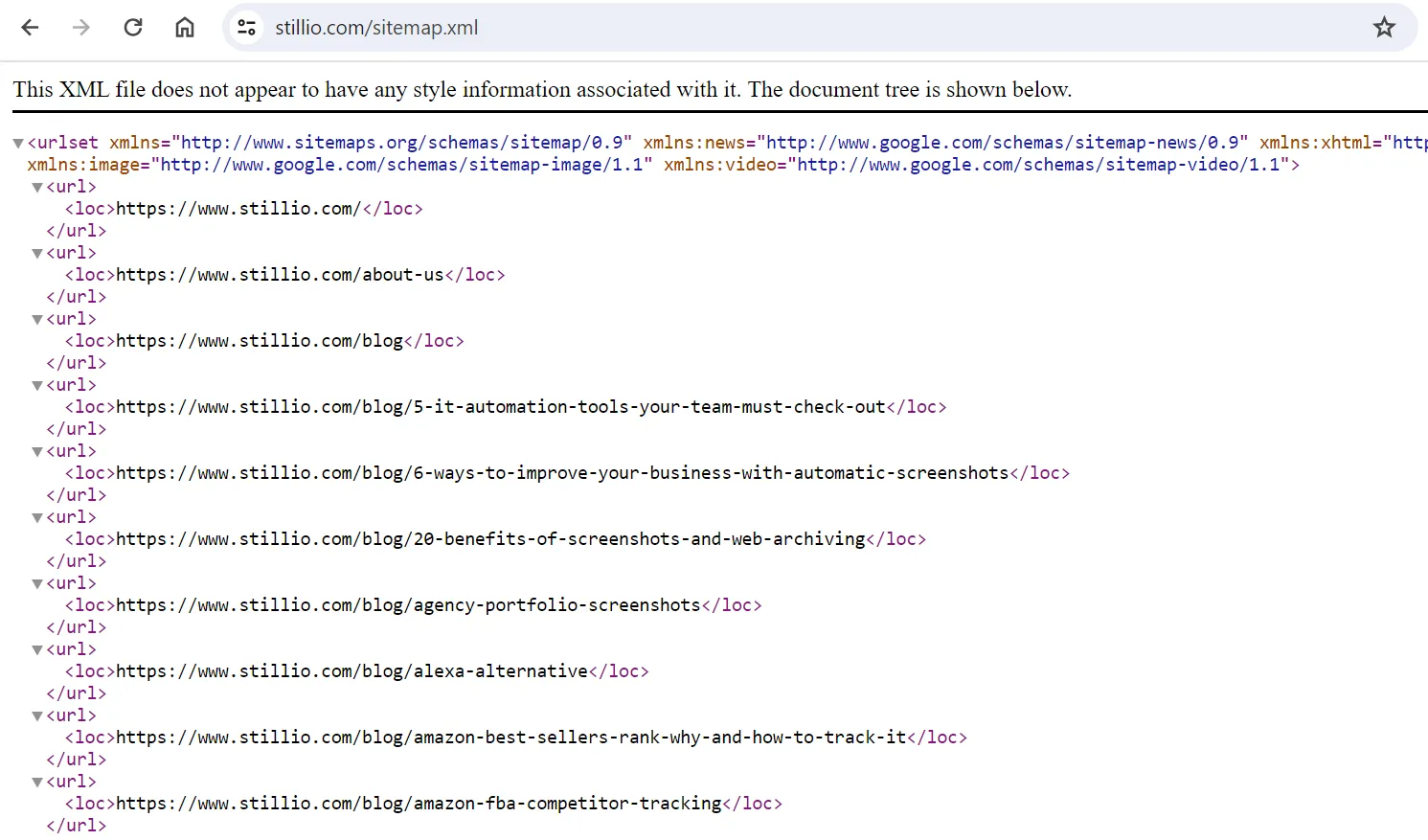The width and height of the screenshot is (1428, 840).
Task: Click the 20-benefits-of-screenshots-and-web-archiving URL text
Action: pos(490,539)
